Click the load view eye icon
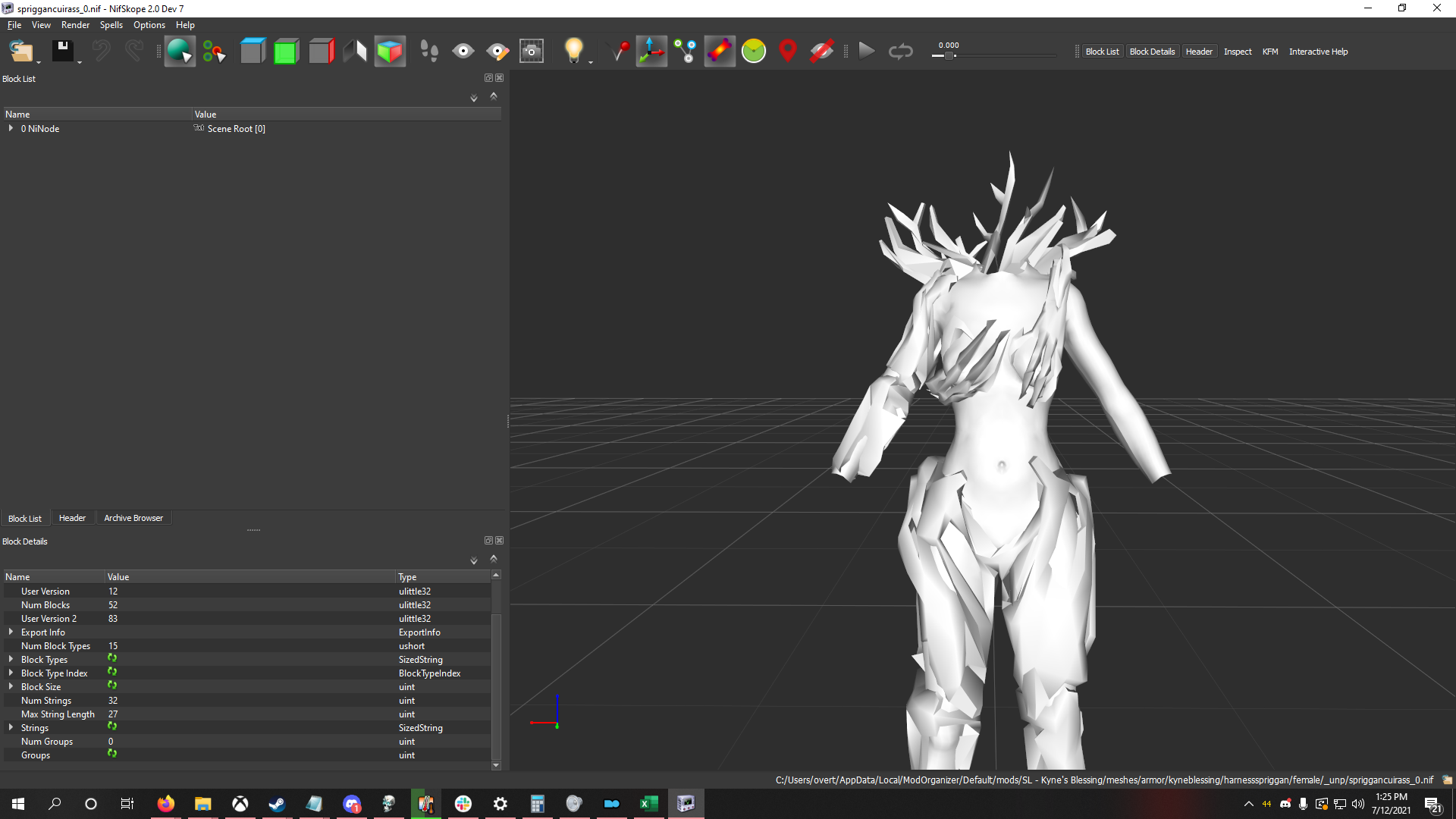 (463, 52)
